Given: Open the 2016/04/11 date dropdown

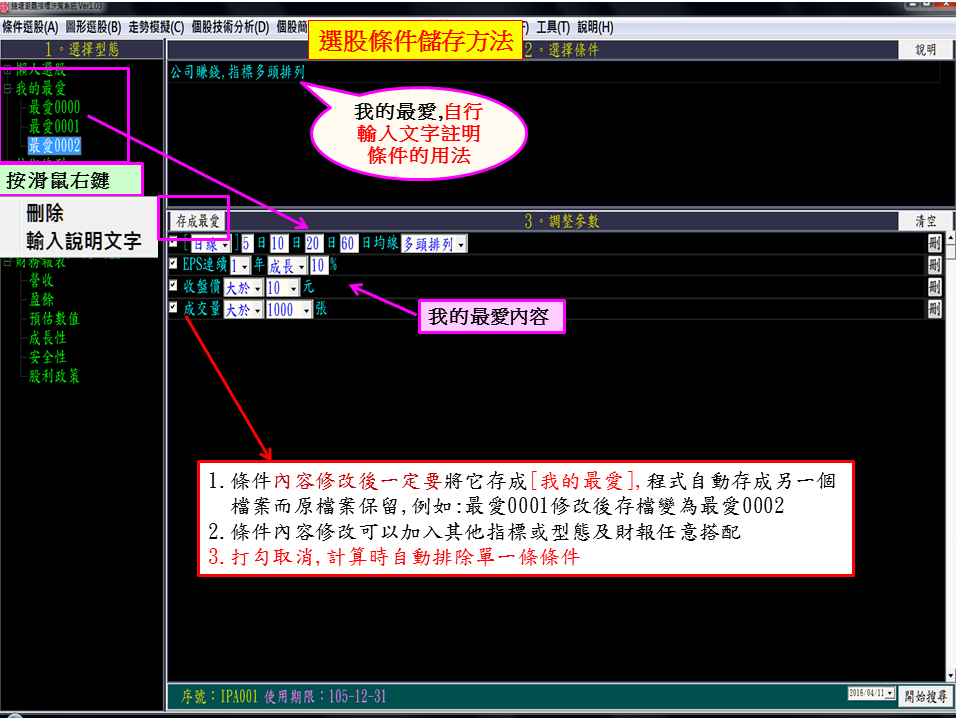Looking at the screenshot, I should coord(872,693).
